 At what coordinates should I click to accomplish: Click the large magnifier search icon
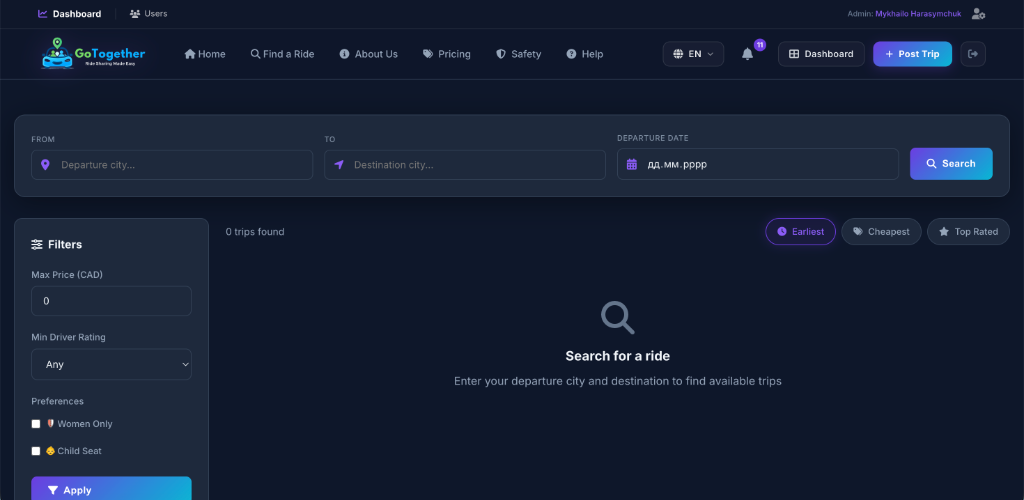pos(617,318)
